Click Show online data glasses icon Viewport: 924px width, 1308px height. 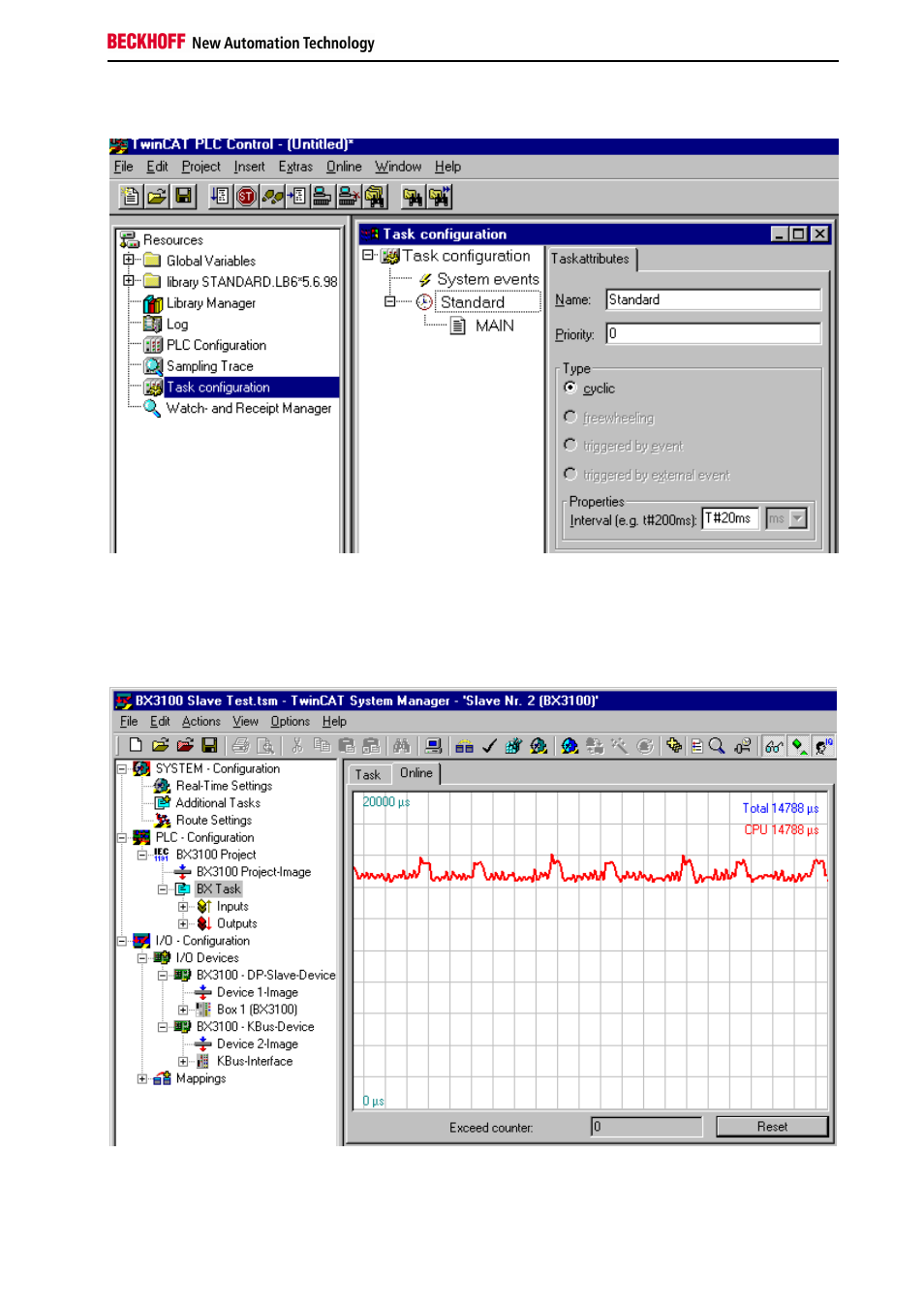click(774, 745)
